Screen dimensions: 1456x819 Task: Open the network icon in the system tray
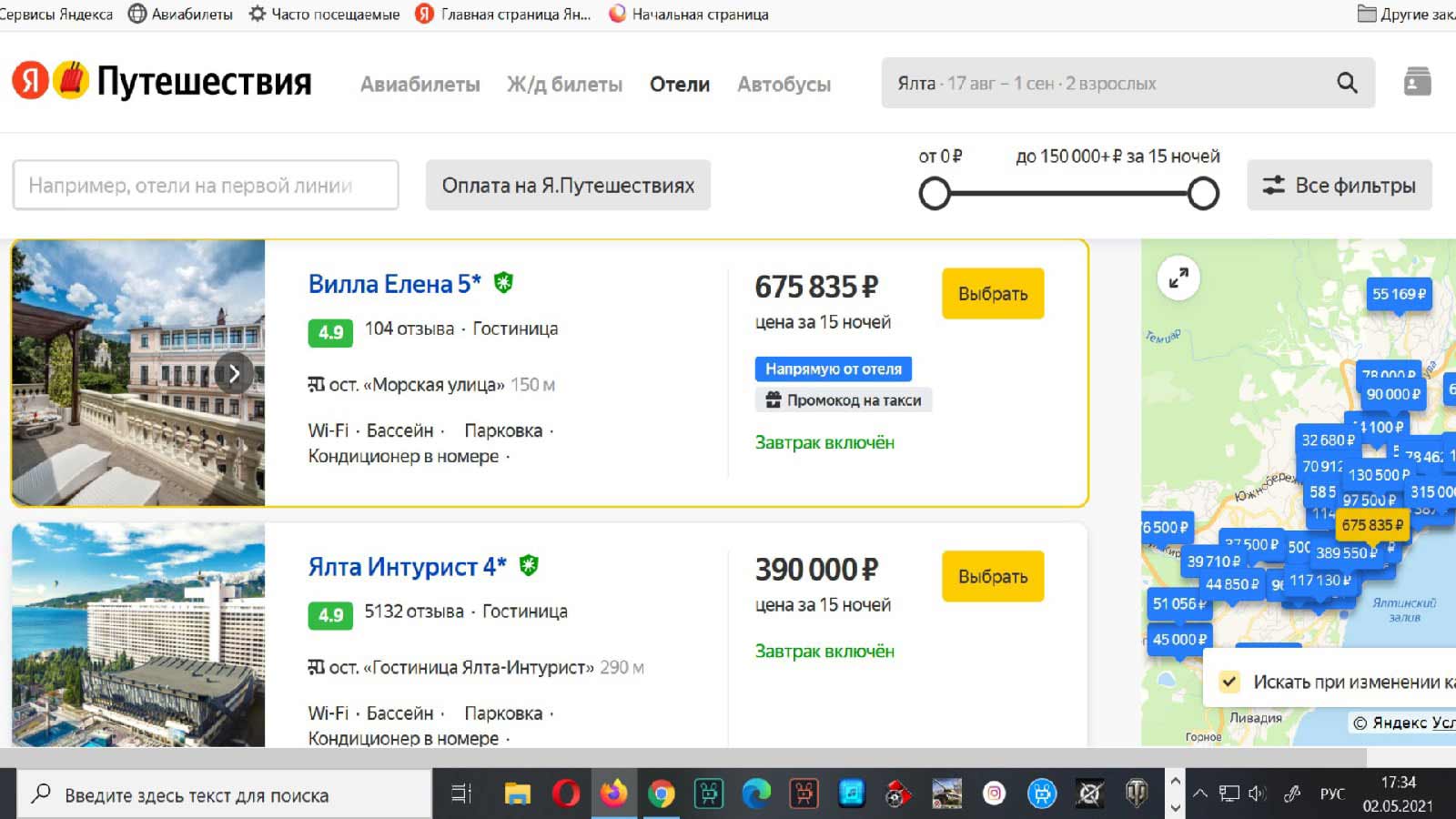pos(1229,794)
